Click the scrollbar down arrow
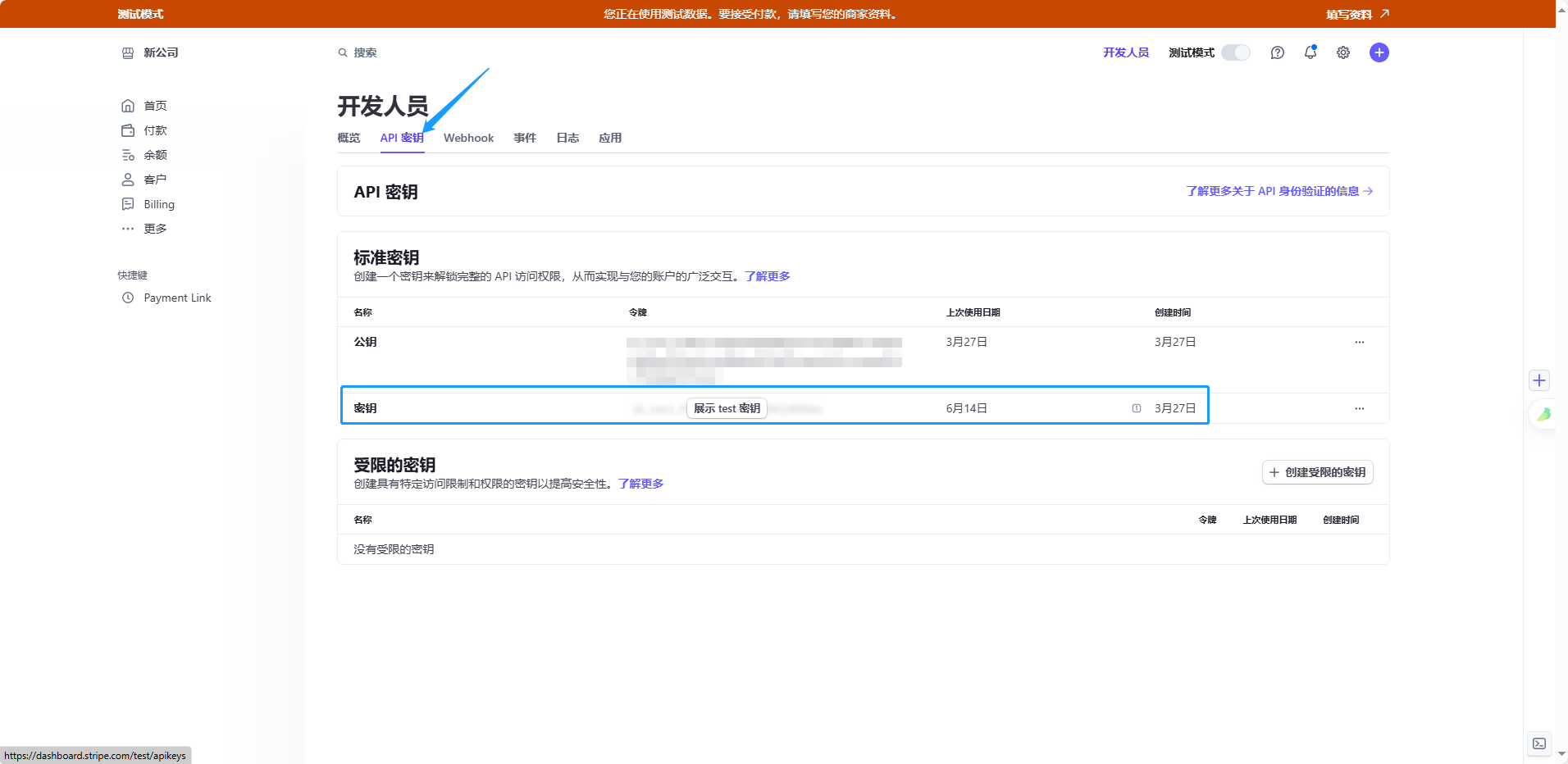 click(1561, 753)
